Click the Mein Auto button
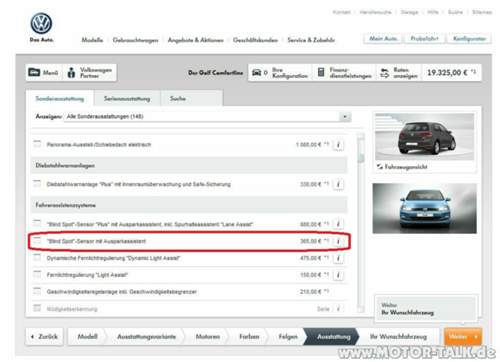Screen dimensions: 500x362 (383, 39)
